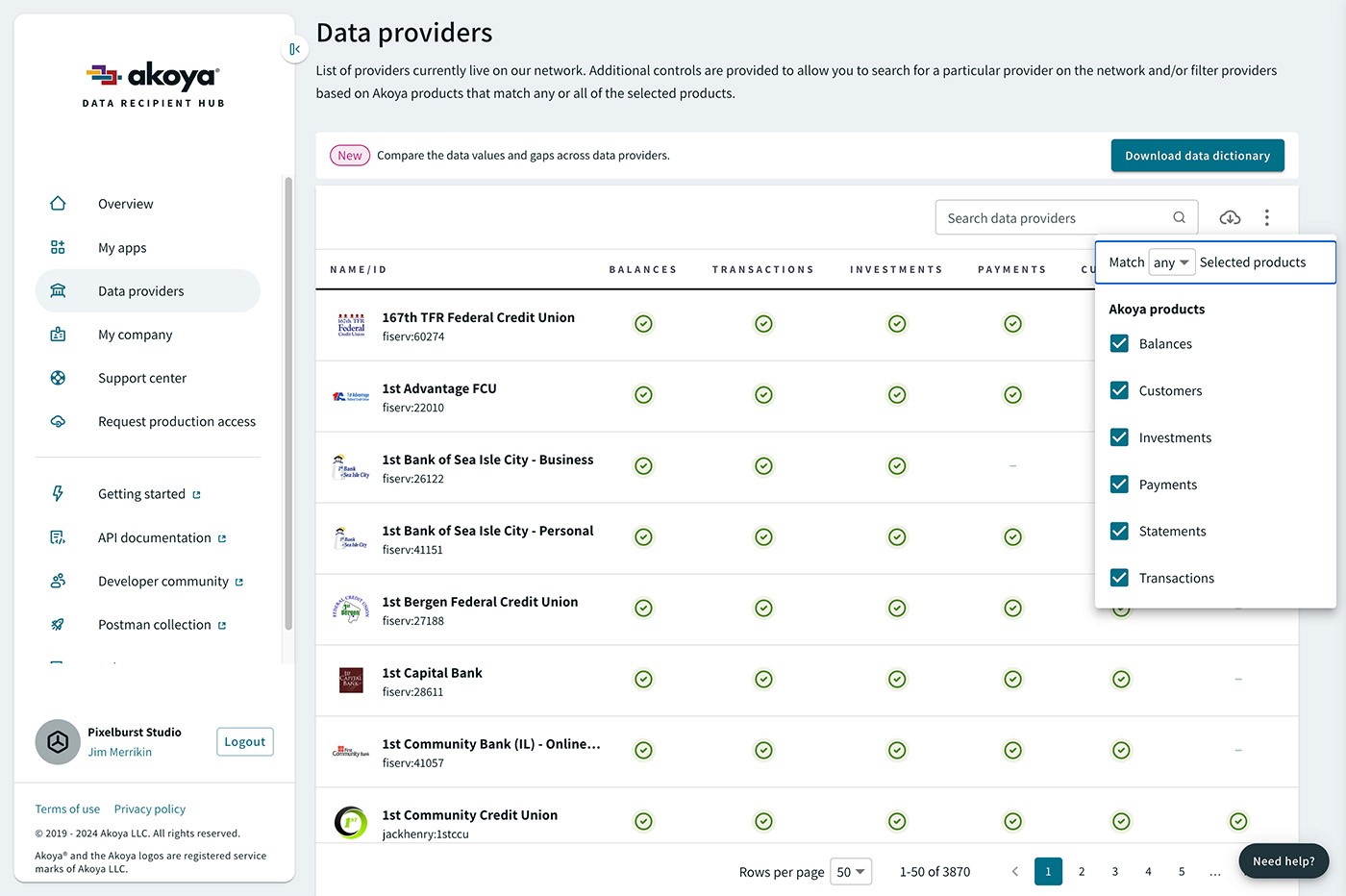The image size is (1346, 896).
Task: Go to page 2 of results
Action: [x=1082, y=871]
